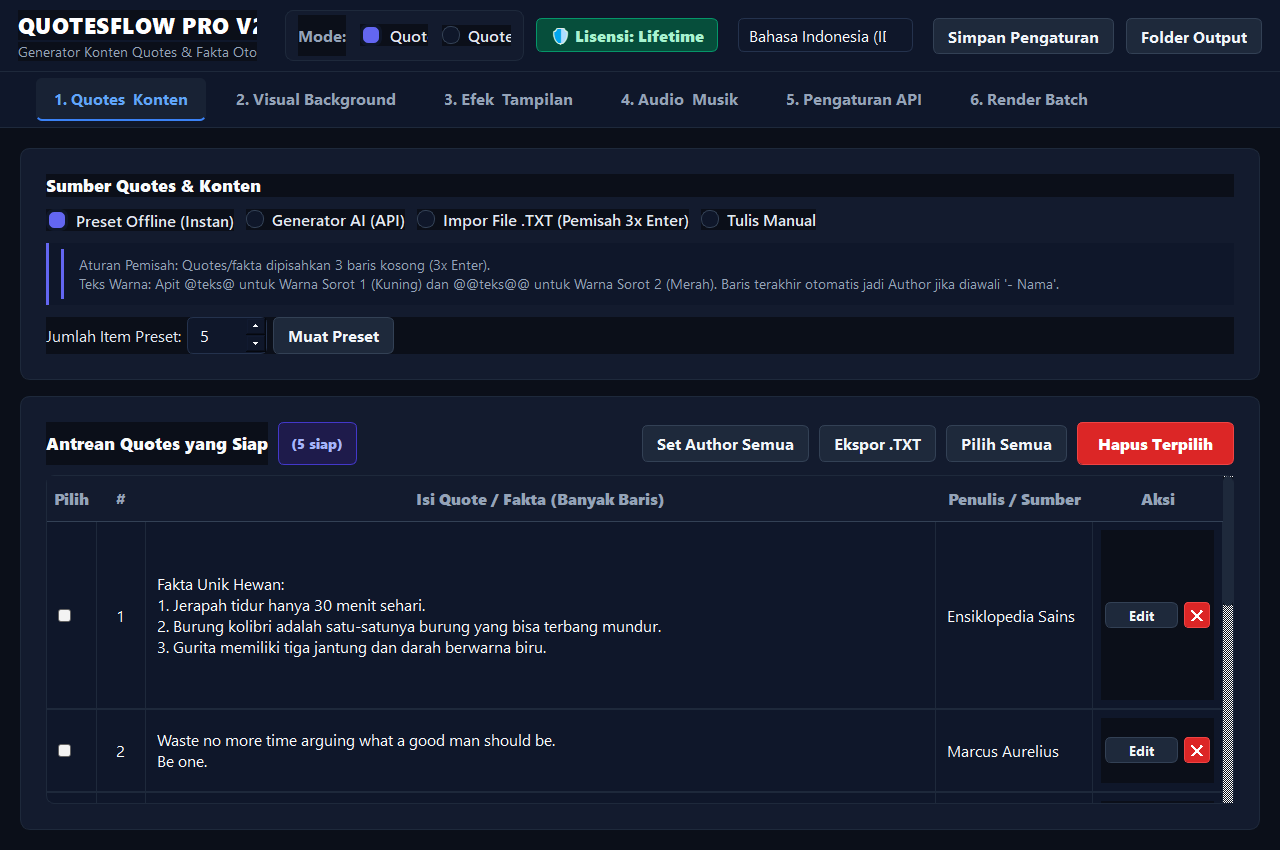Click the Set Author Semua button

pyautogui.click(x=725, y=444)
